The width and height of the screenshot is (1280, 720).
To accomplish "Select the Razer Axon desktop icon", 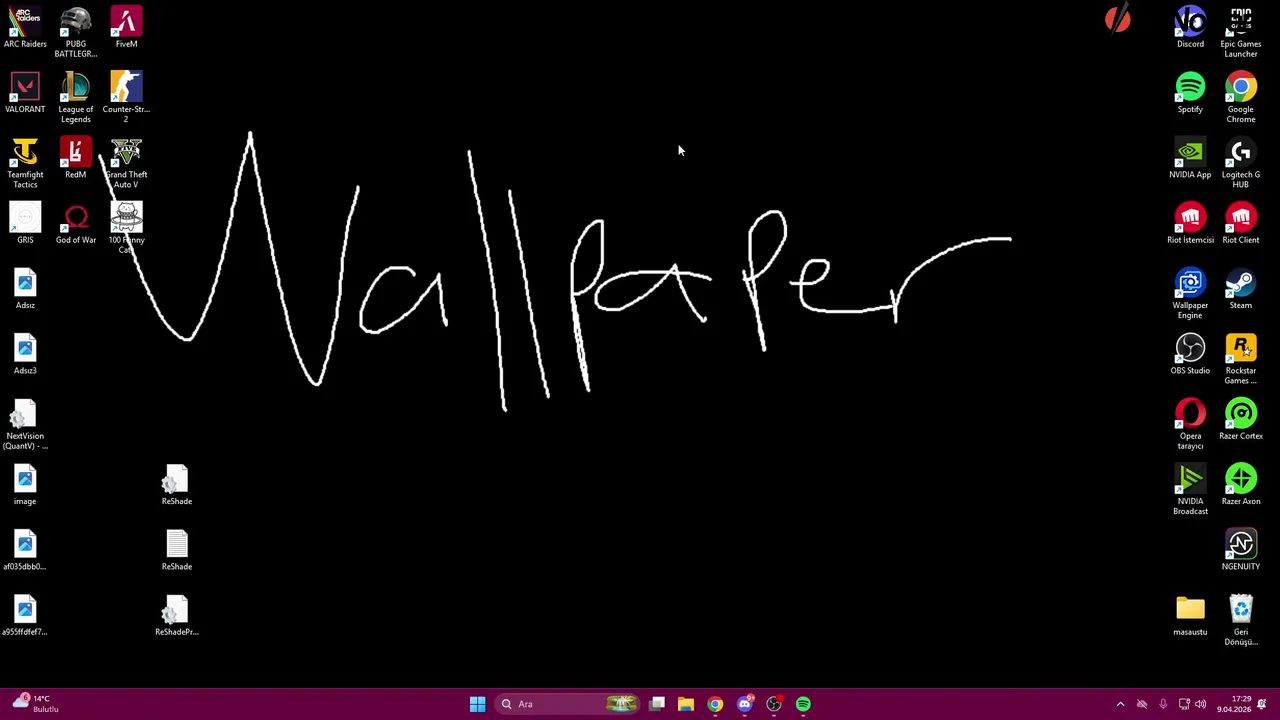I will [1241, 485].
